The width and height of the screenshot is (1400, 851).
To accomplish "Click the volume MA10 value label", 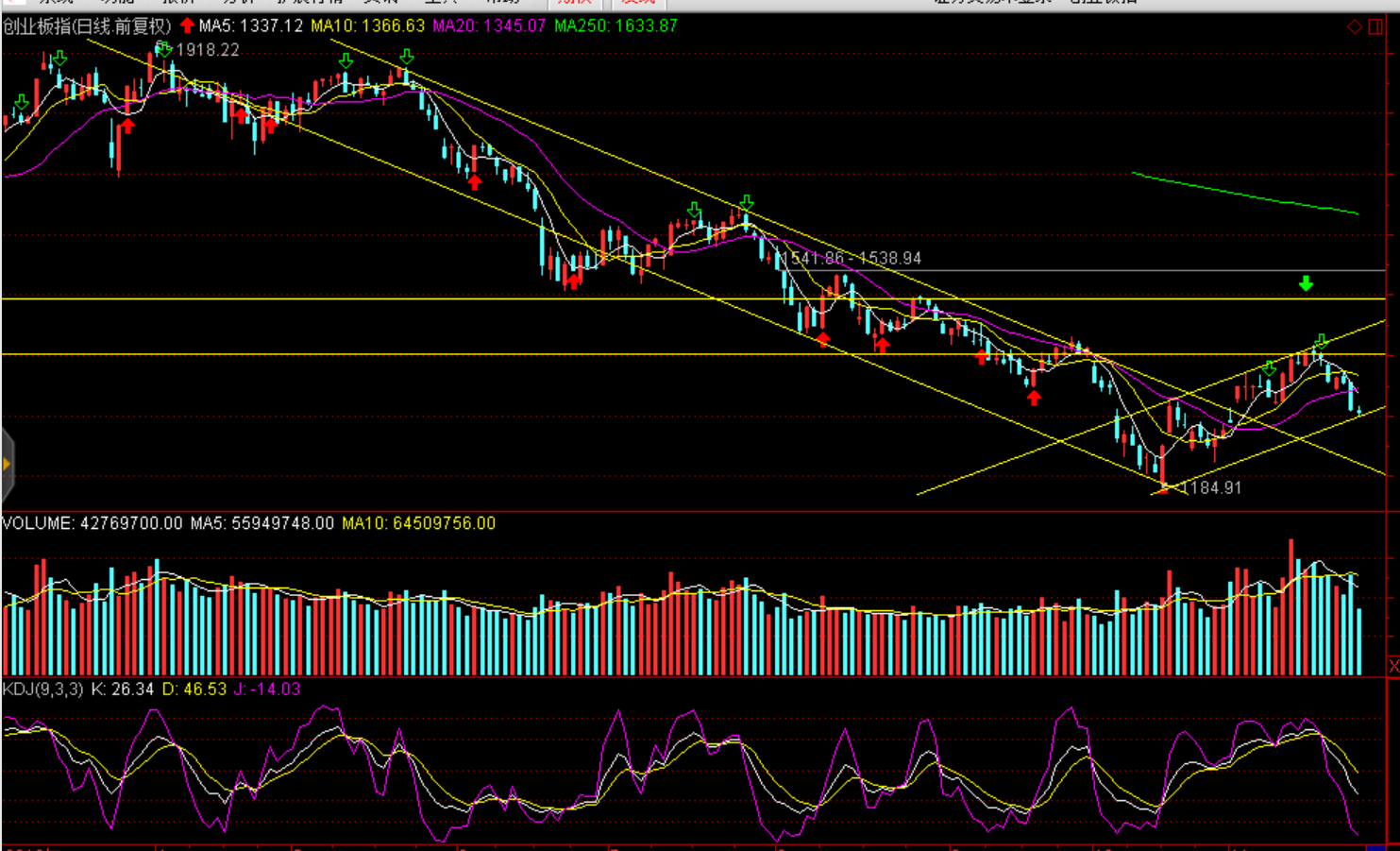I will click(x=418, y=523).
